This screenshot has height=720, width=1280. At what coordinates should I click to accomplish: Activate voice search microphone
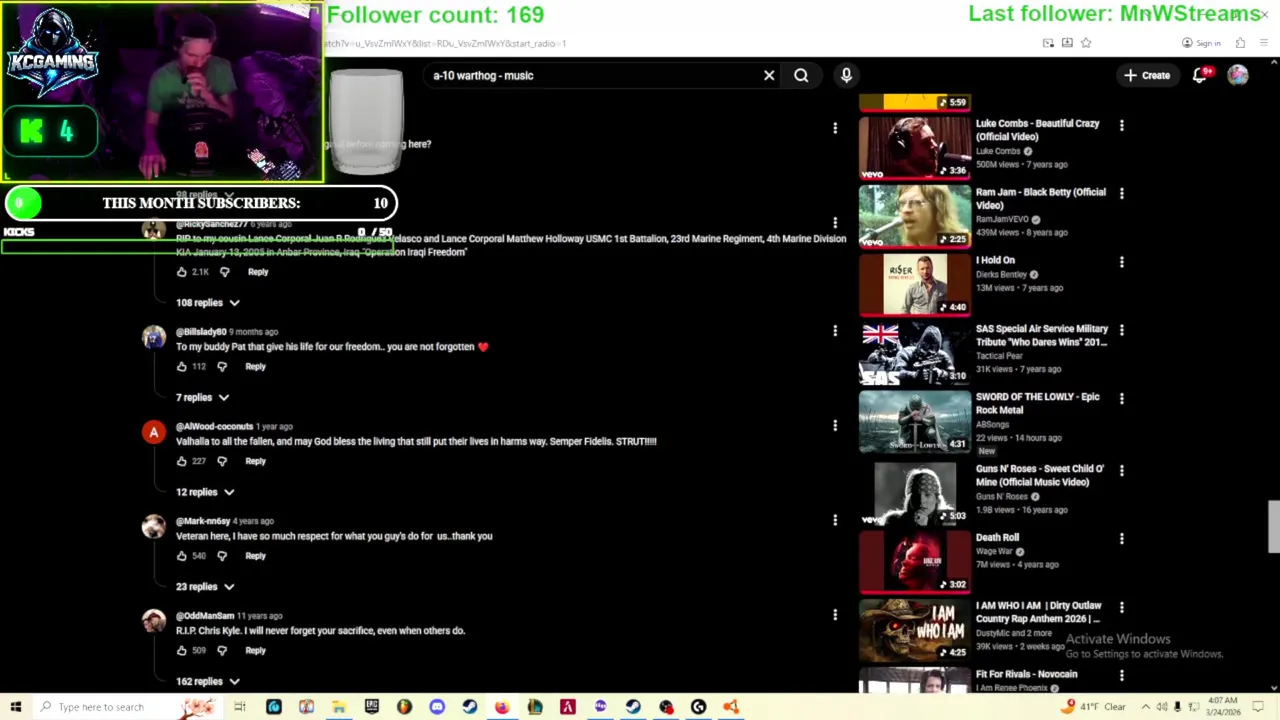coord(846,75)
